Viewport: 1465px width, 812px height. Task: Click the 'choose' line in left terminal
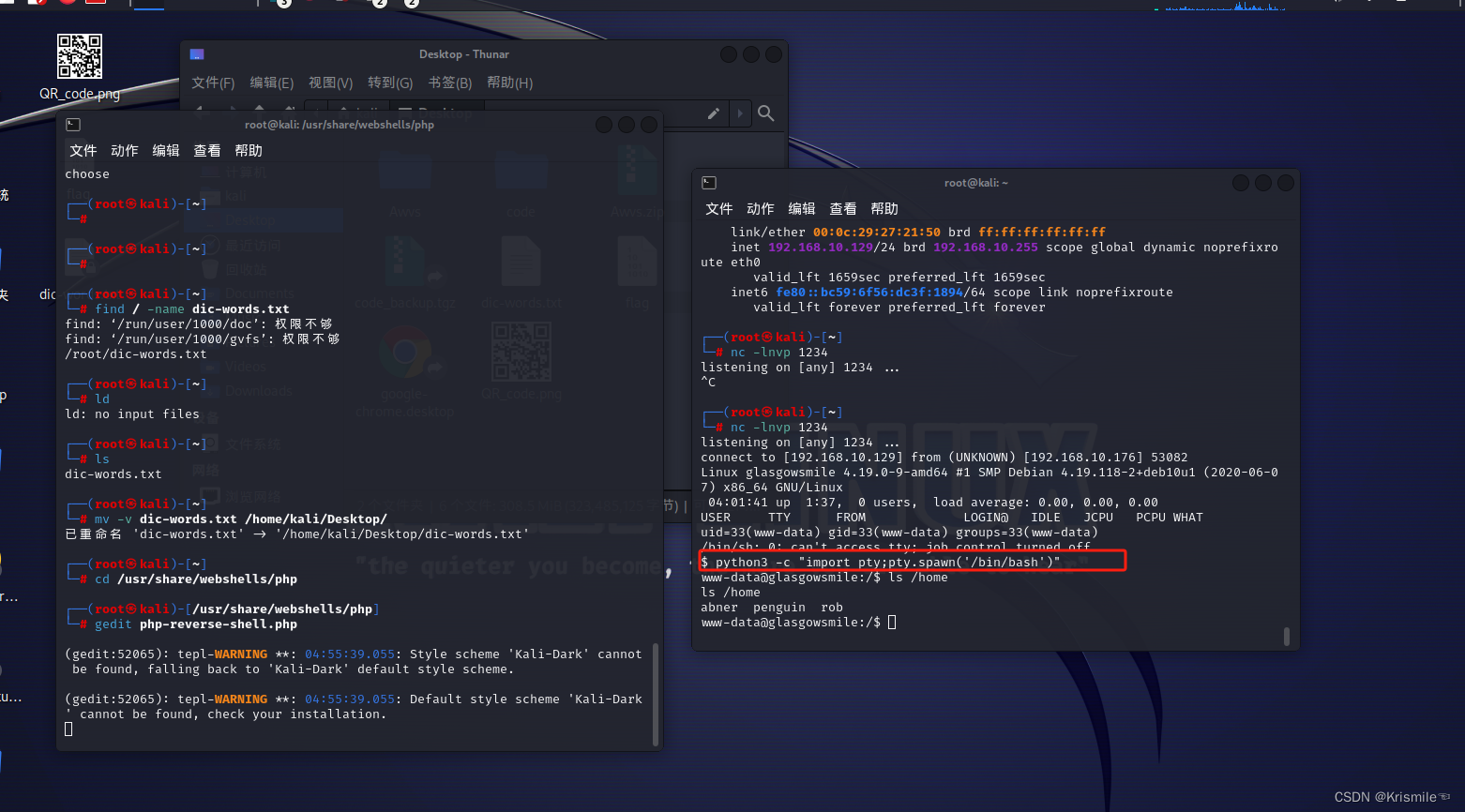tap(87, 174)
